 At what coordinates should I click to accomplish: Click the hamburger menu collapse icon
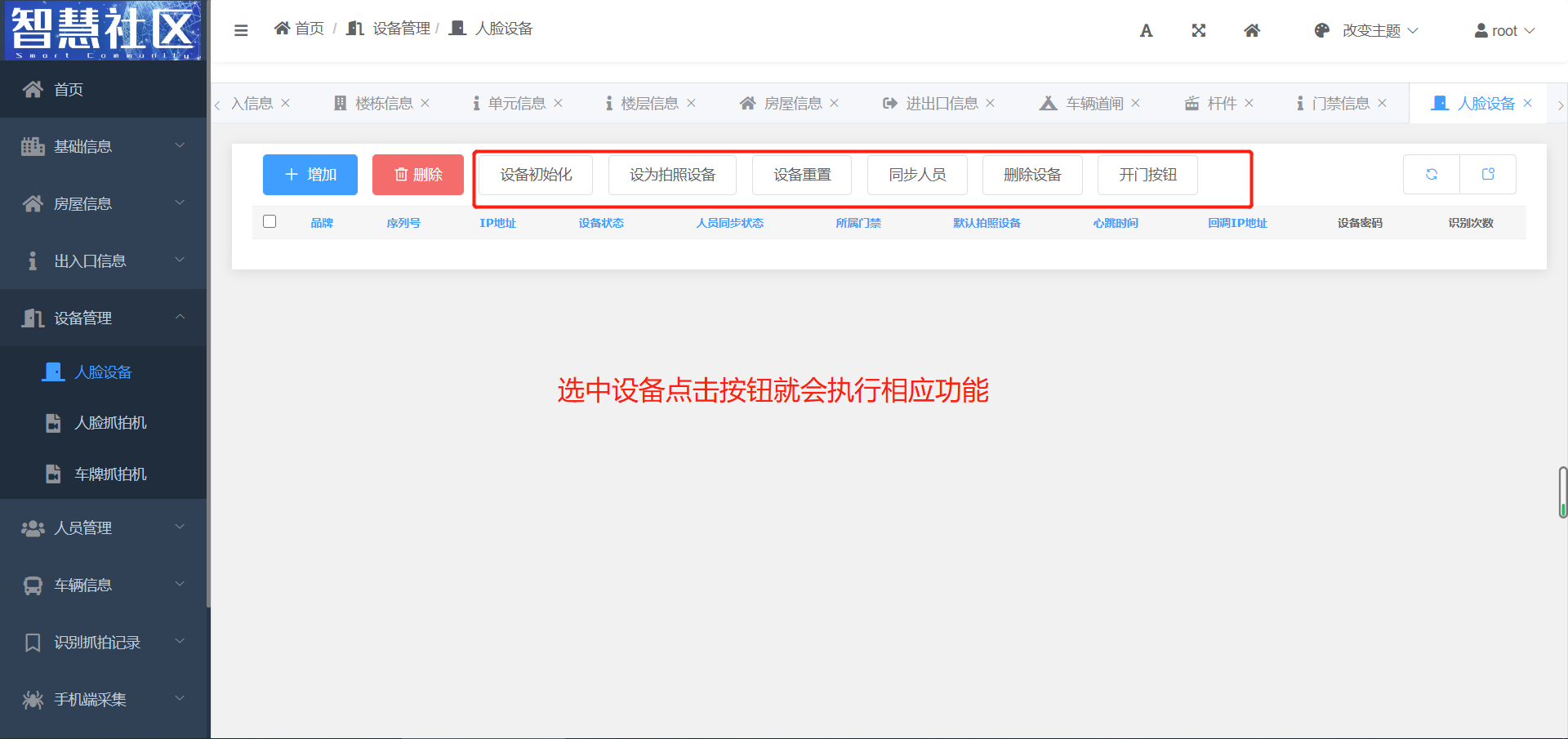tap(241, 30)
